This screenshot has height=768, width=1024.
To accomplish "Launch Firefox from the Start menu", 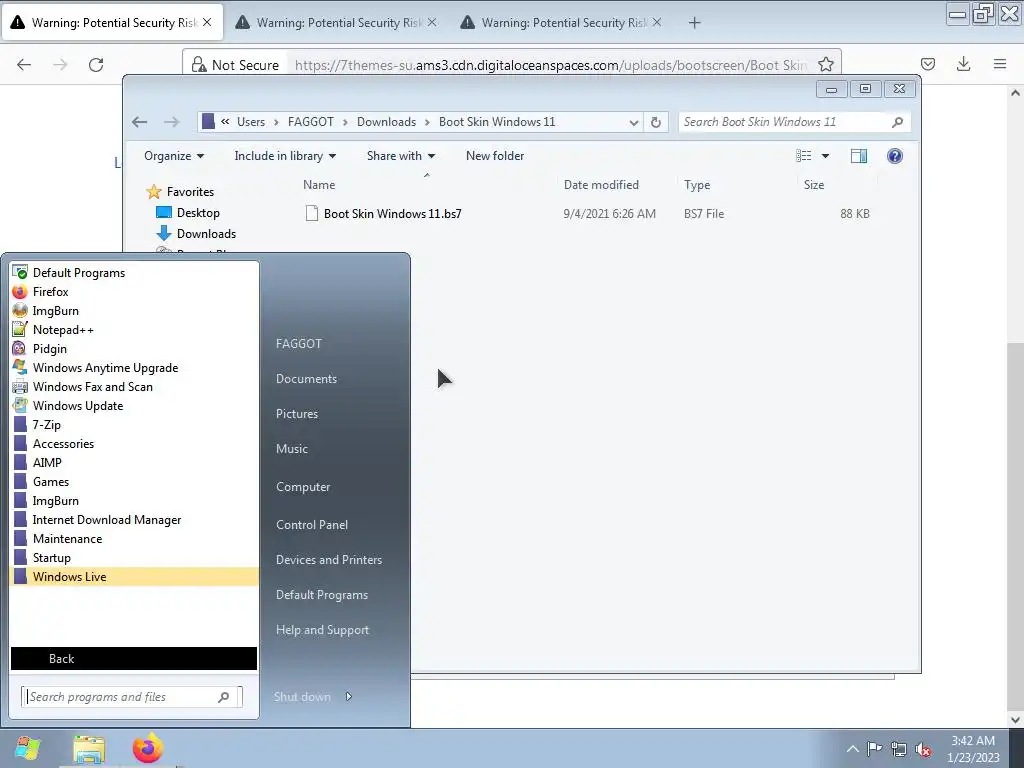I will (x=134, y=292).
